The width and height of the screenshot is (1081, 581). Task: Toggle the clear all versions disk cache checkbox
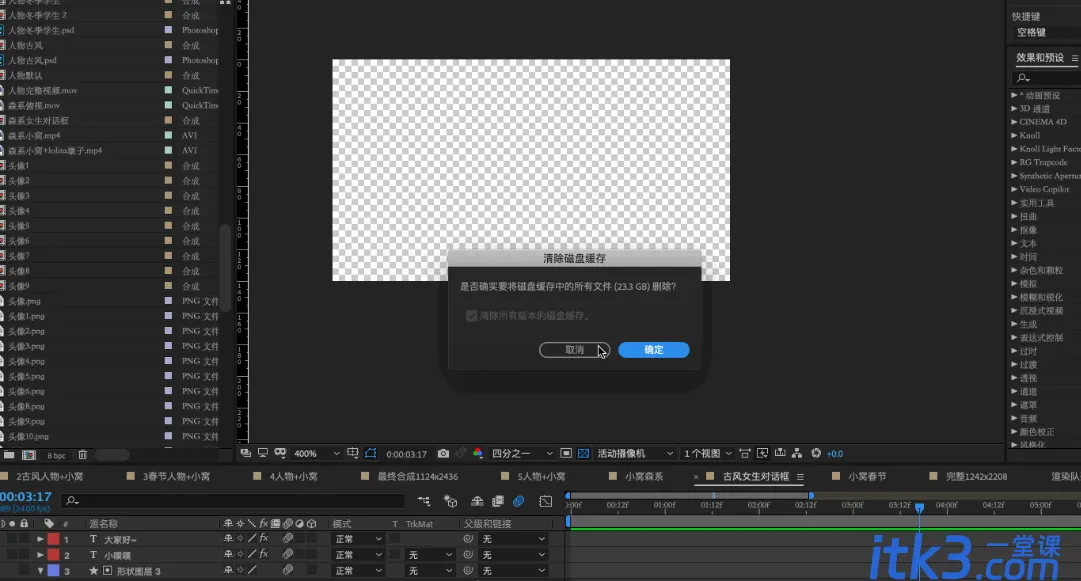[472, 316]
